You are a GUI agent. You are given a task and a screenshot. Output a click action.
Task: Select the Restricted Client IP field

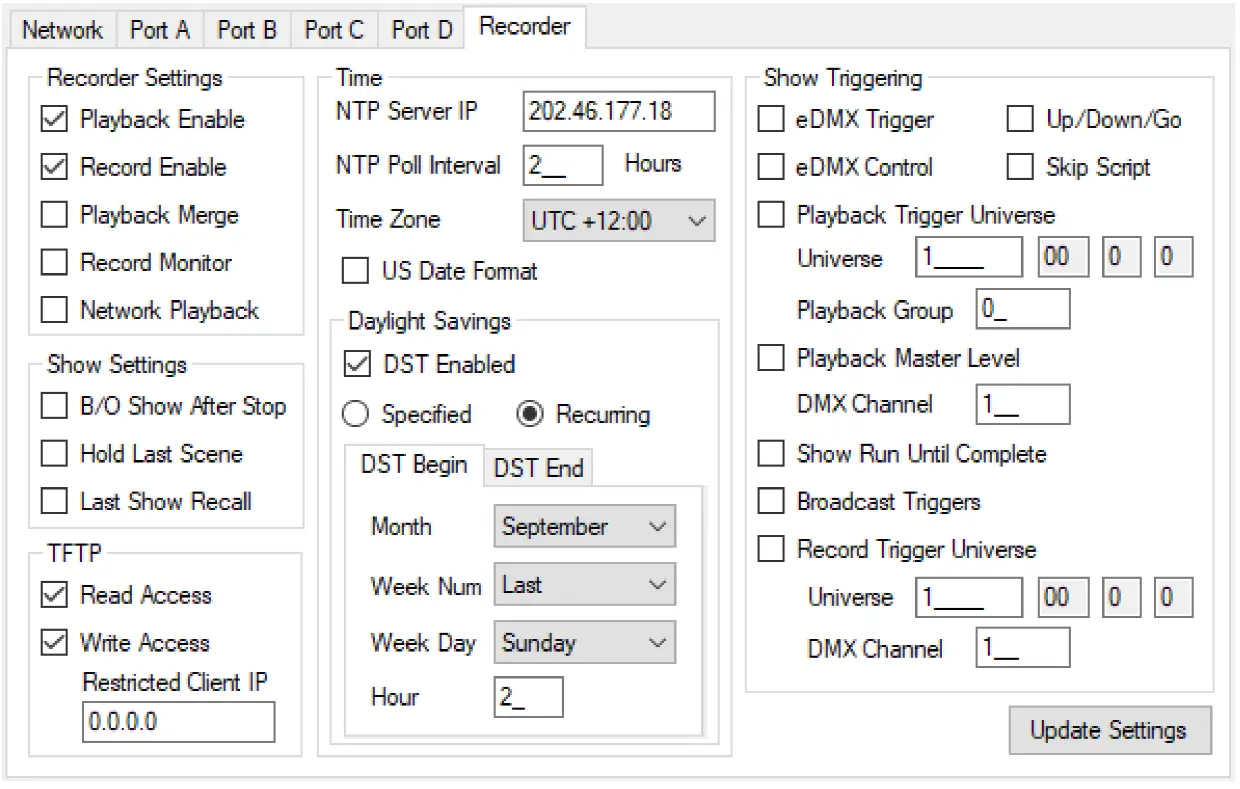(178, 722)
